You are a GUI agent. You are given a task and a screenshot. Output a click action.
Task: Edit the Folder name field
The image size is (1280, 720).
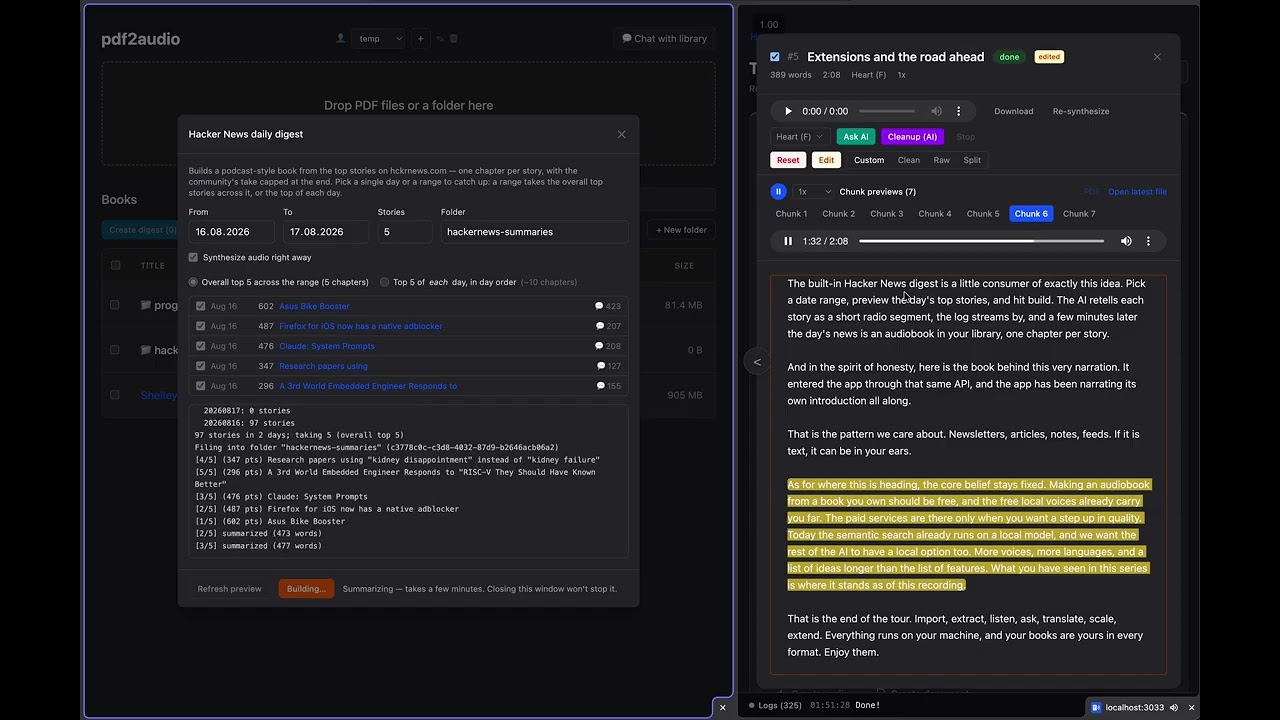pos(534,232)
